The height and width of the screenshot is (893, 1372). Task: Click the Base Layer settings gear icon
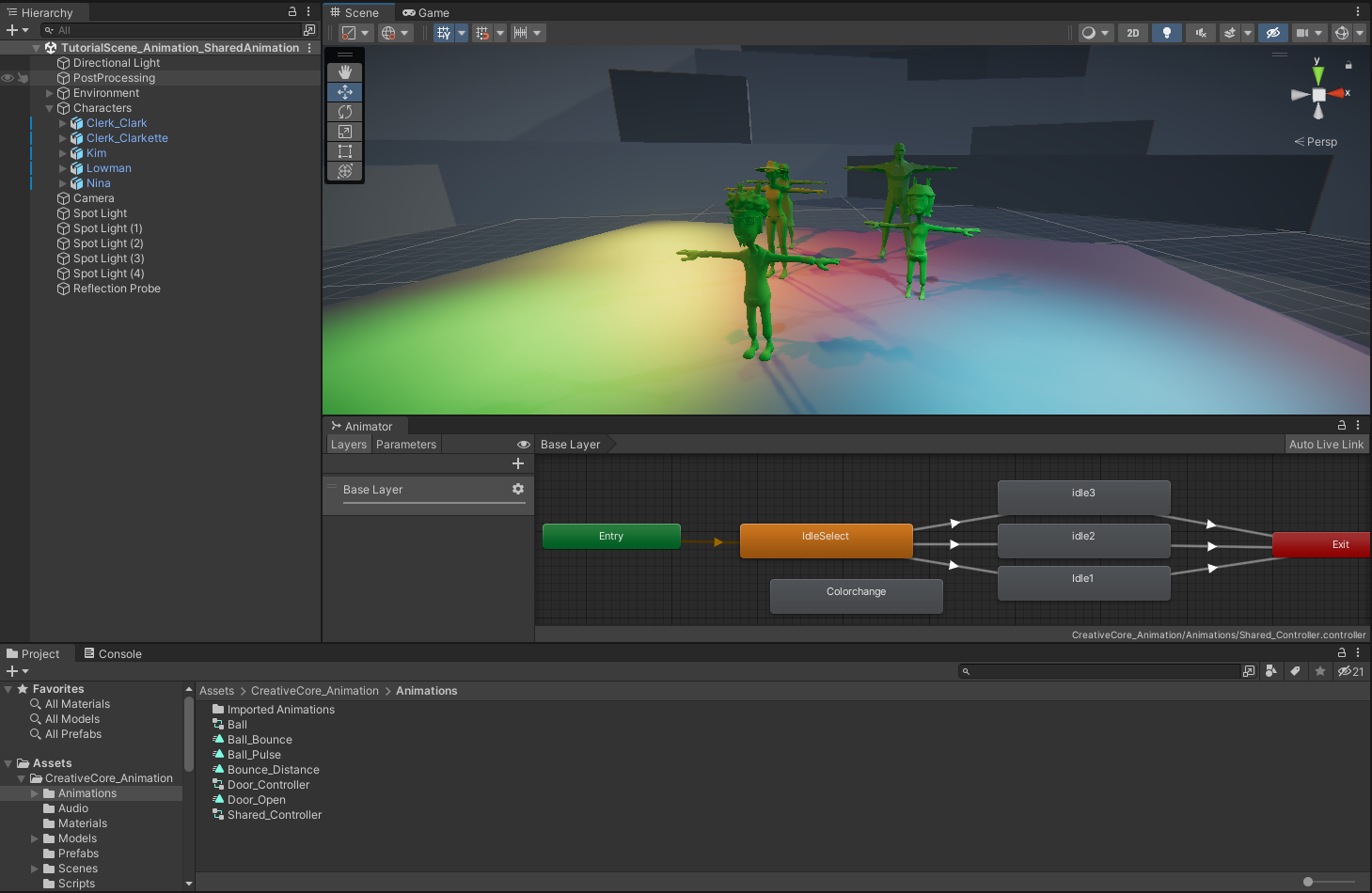coord(518,489)
